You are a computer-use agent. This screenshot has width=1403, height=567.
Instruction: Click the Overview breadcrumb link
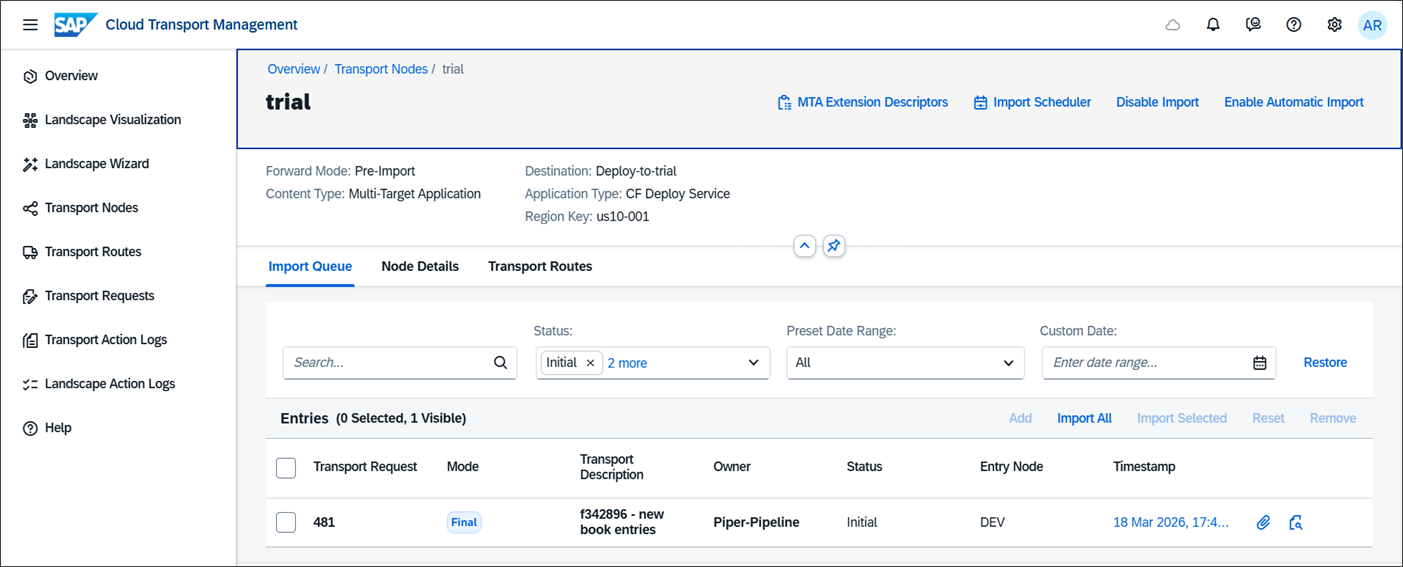[294, 69]
